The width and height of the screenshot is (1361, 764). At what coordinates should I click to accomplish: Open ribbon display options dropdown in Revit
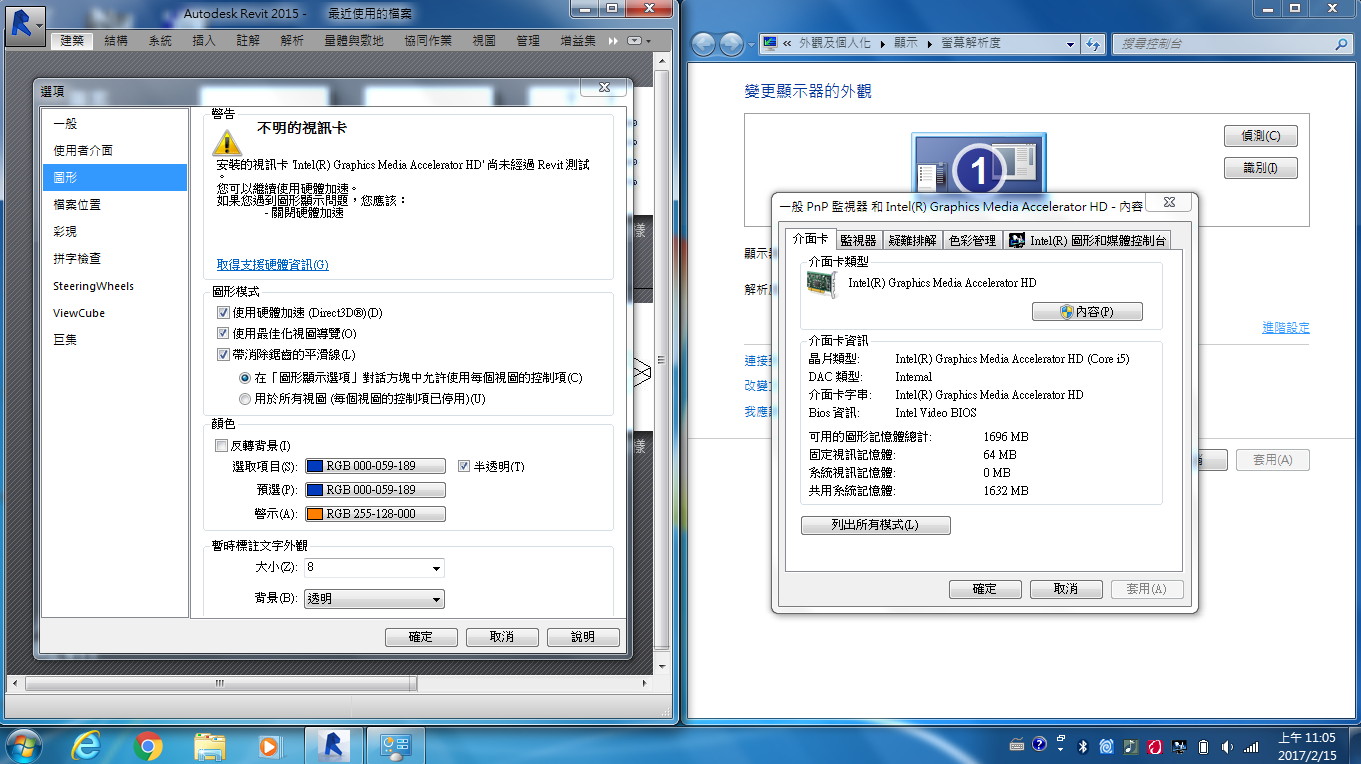click(639, 41)
